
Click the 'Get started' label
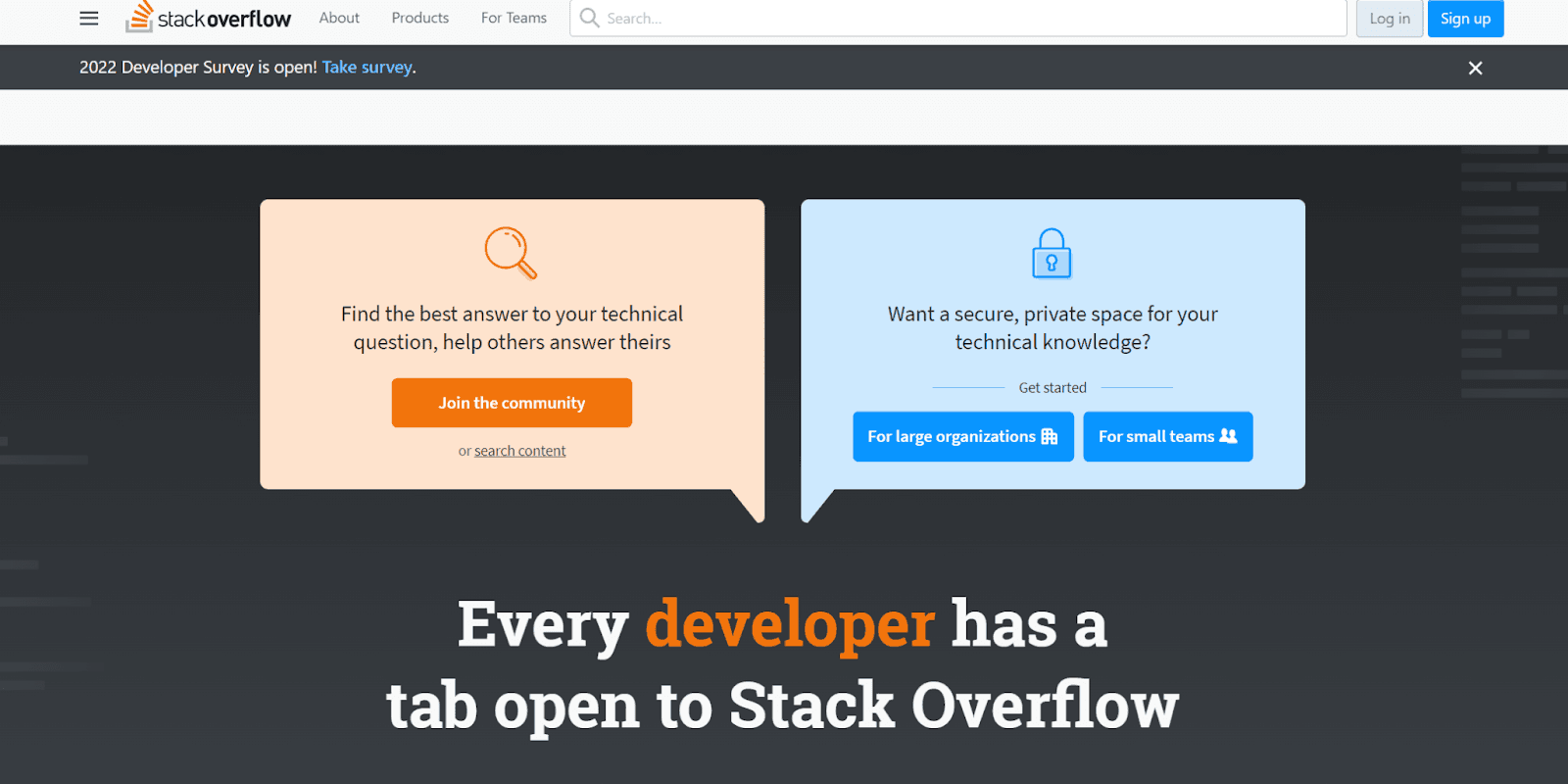[x=1053, y=388]
